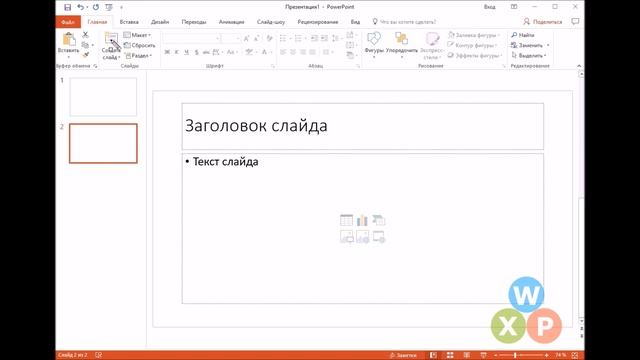Click the Undo arrow icon
Viewport: 640px width, 360px height.
tap(80, 7)
